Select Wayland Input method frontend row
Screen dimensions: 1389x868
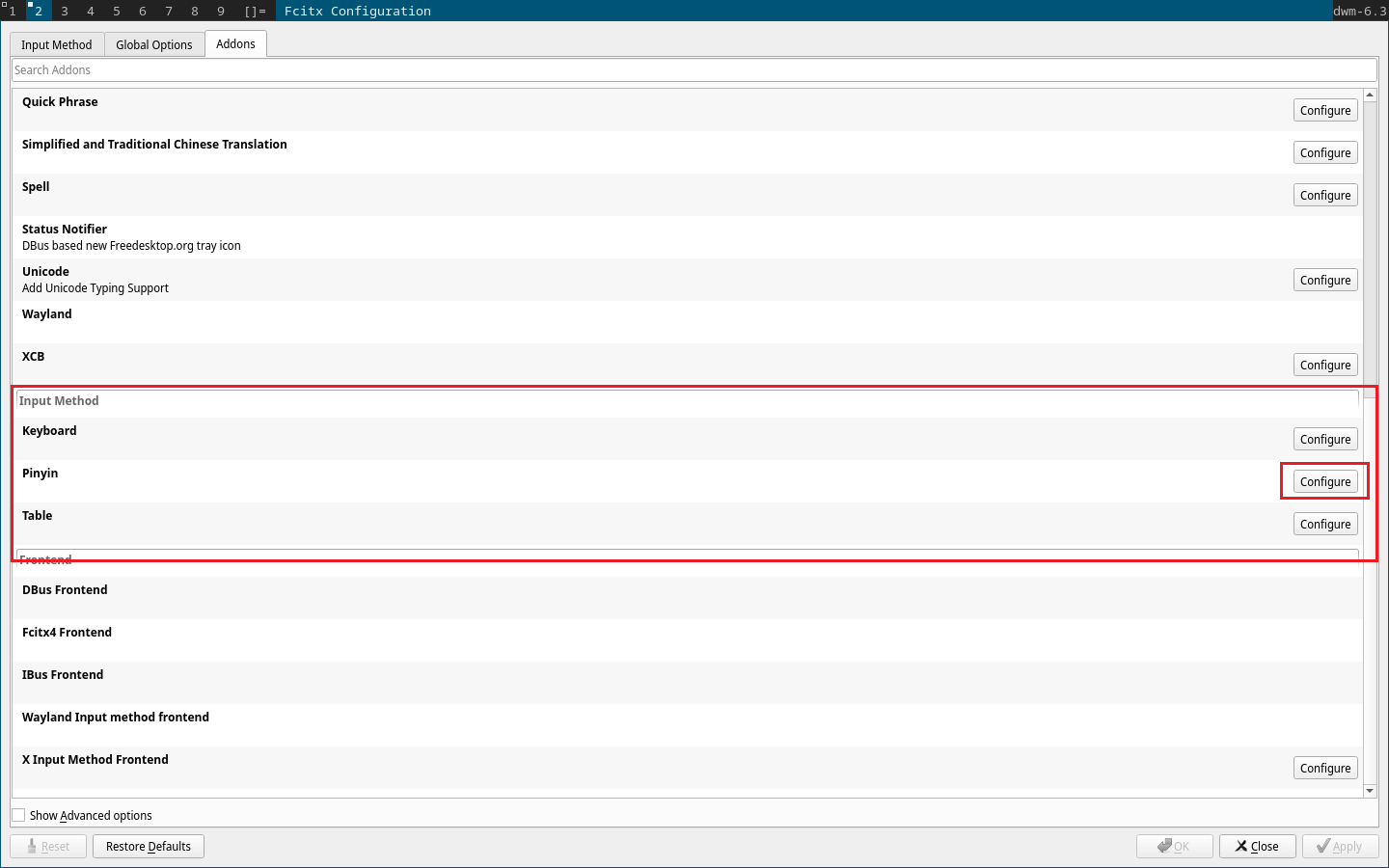pos(688,725)
